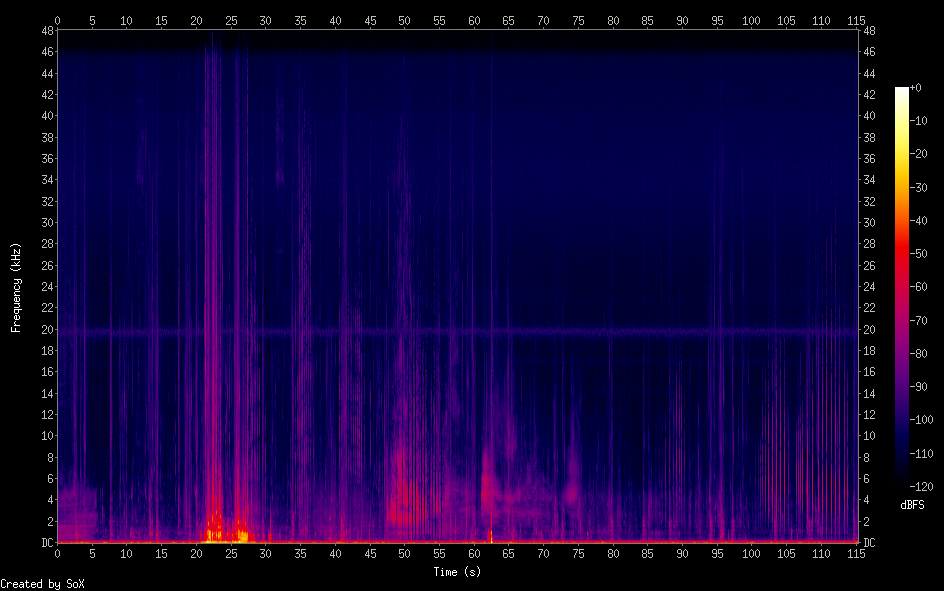
Task: Click the 0 tick on the bottom time axis
Action: (57, 553)
